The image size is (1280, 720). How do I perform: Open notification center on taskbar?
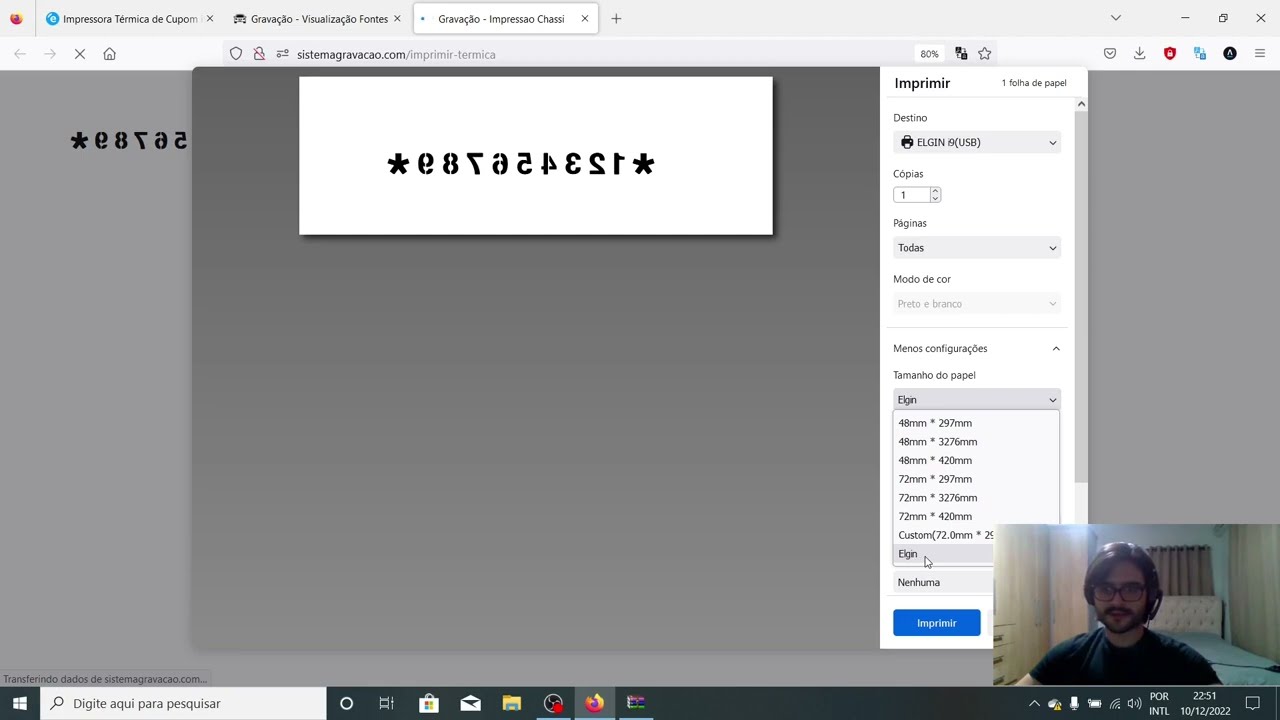click(1252, 703)
